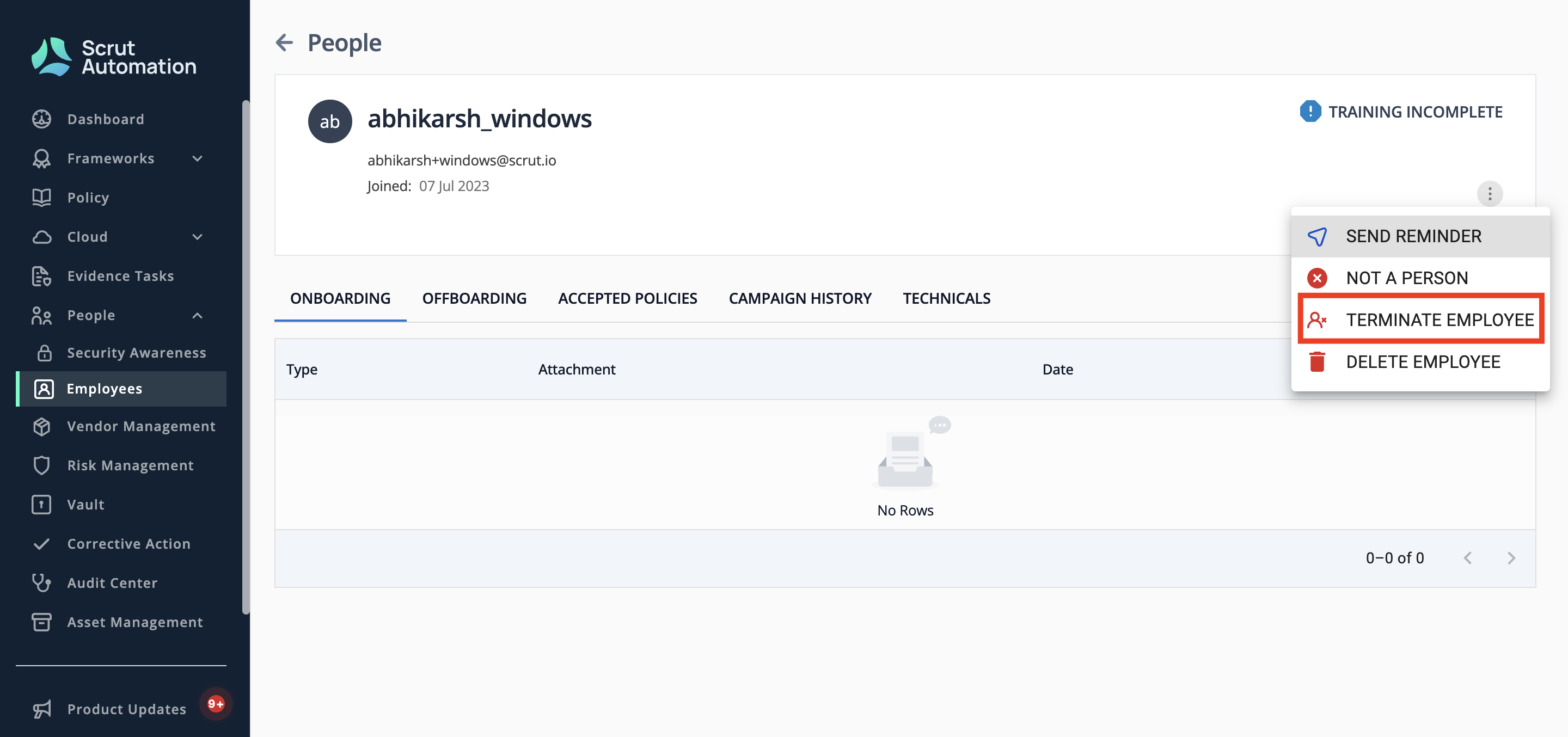Screen dimensions: 1568x737
Task: Expand the Cloud submenu chevron
Action: [197, 237]
